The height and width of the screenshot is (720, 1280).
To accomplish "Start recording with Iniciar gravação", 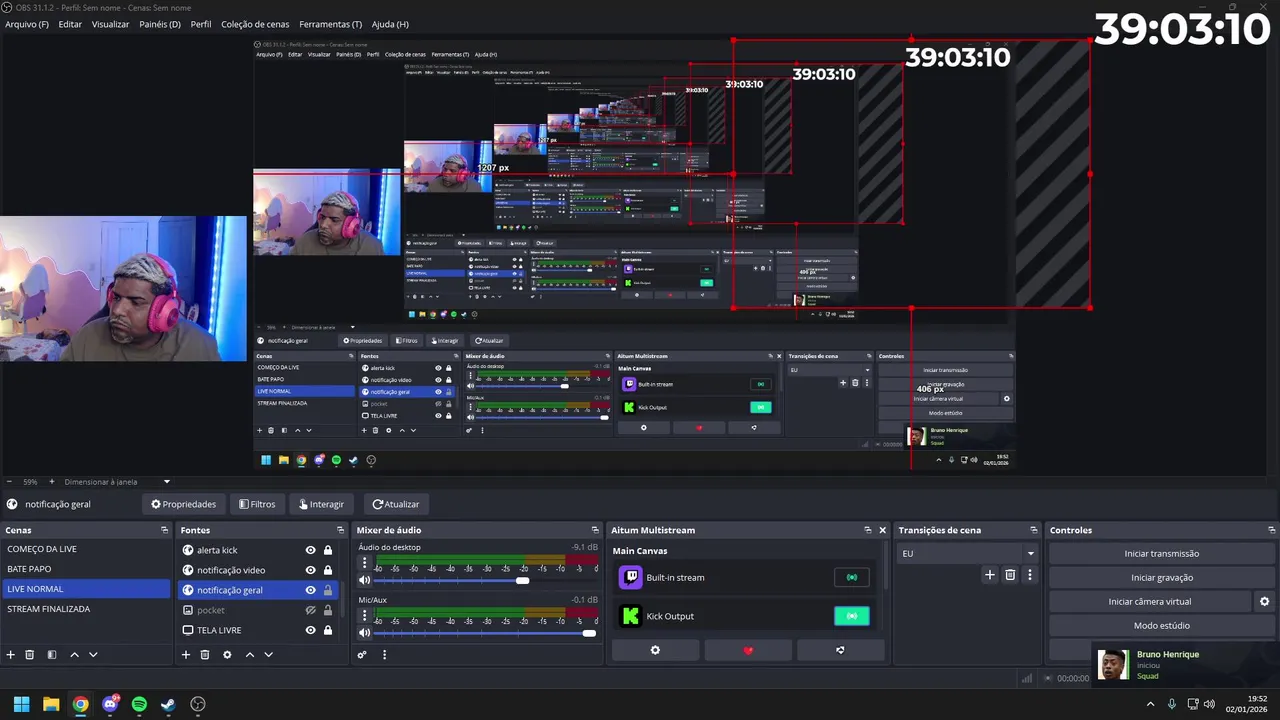I will click(x=1161, y=577).
